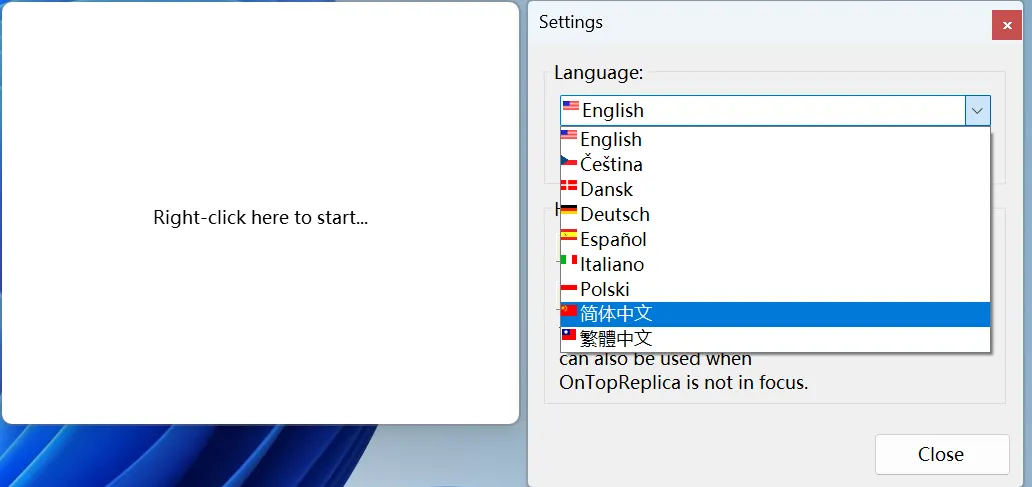Click "Right-click here to start..." text
Viewport: 1032px width, 487px height.
point(261,218)
